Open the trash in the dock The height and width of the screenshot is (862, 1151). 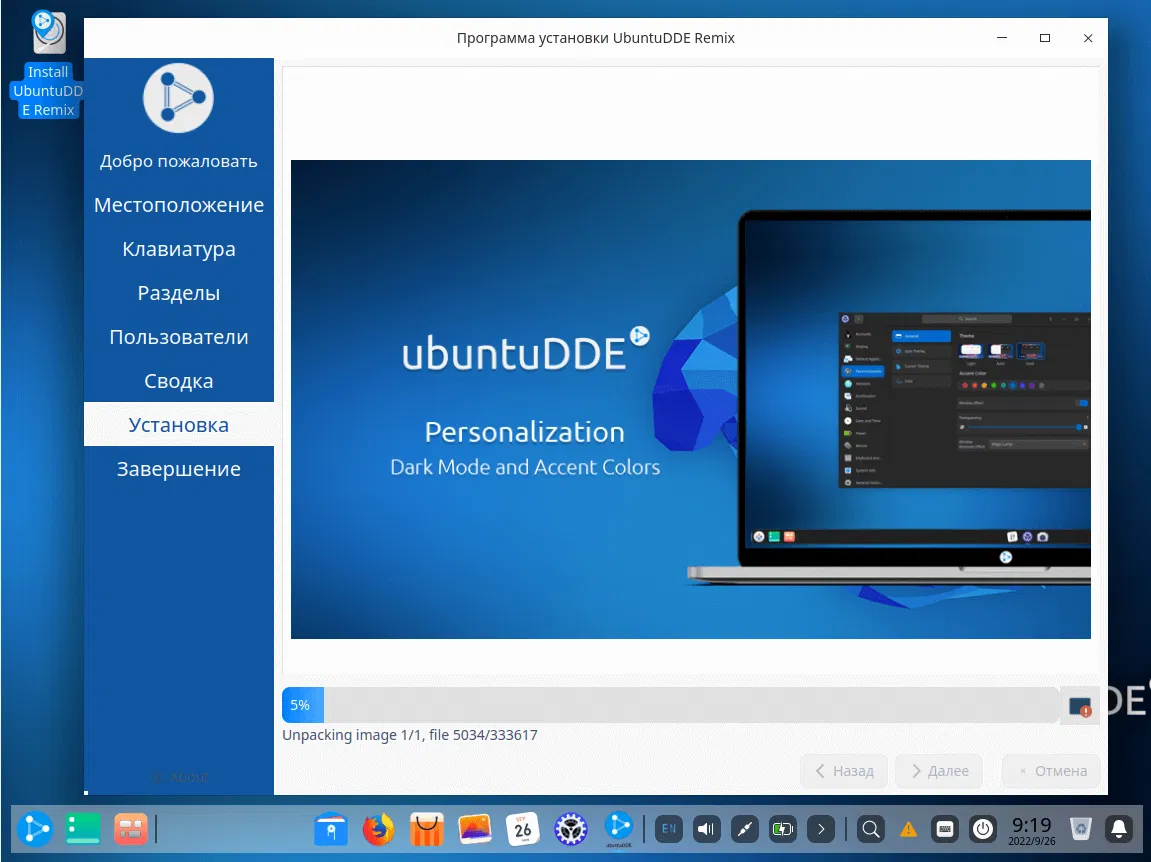[1081, 829]
